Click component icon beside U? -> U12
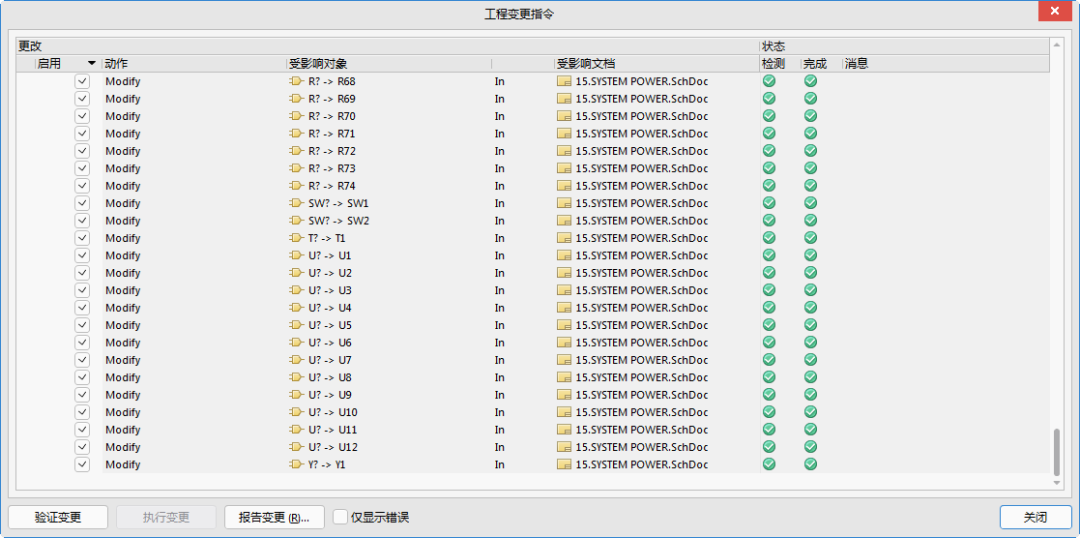This screenshot has width=1080, height=538. point(296,447)
